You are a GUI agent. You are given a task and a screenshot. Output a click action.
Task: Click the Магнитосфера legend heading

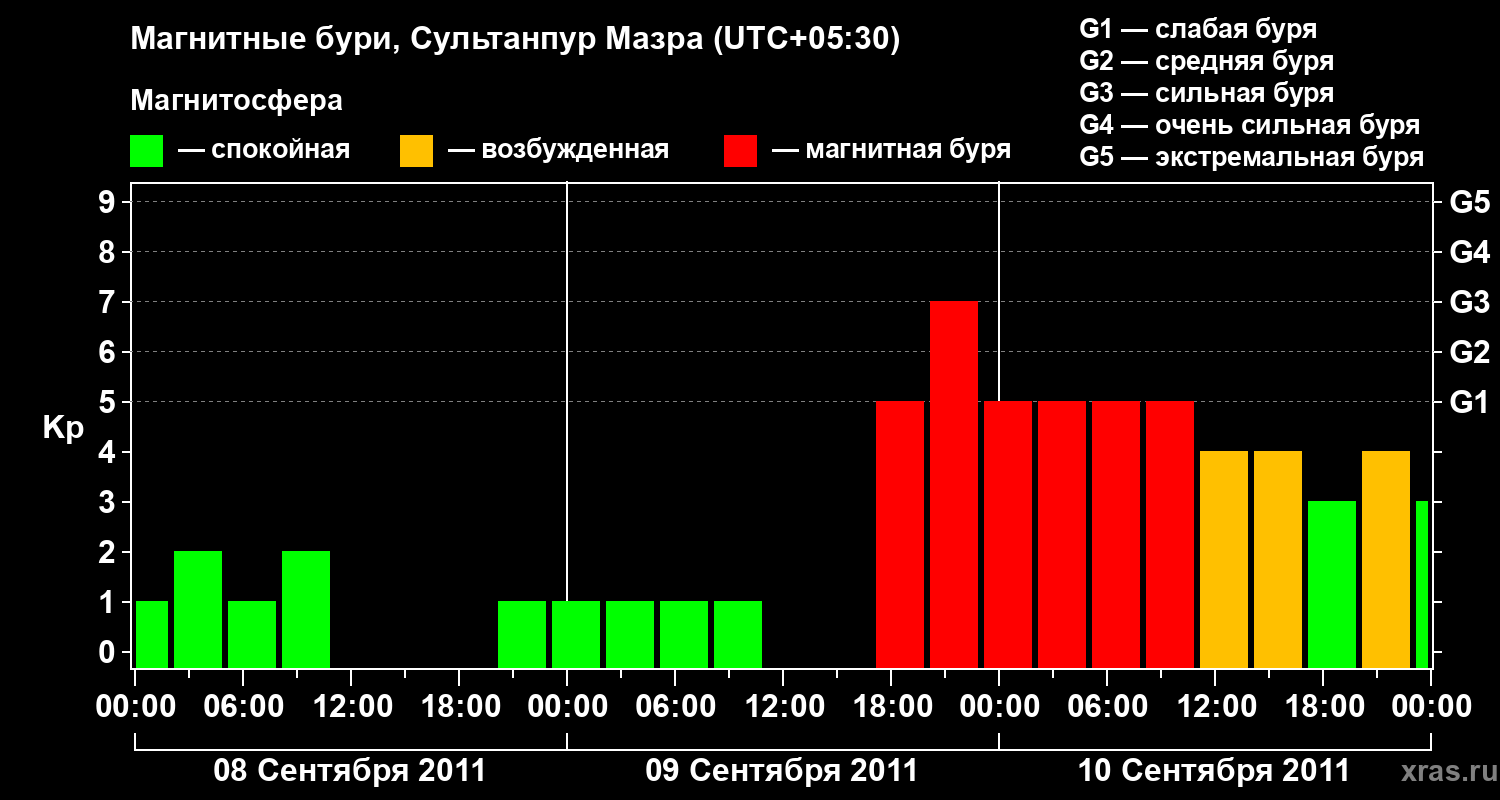tap(236, 101)
